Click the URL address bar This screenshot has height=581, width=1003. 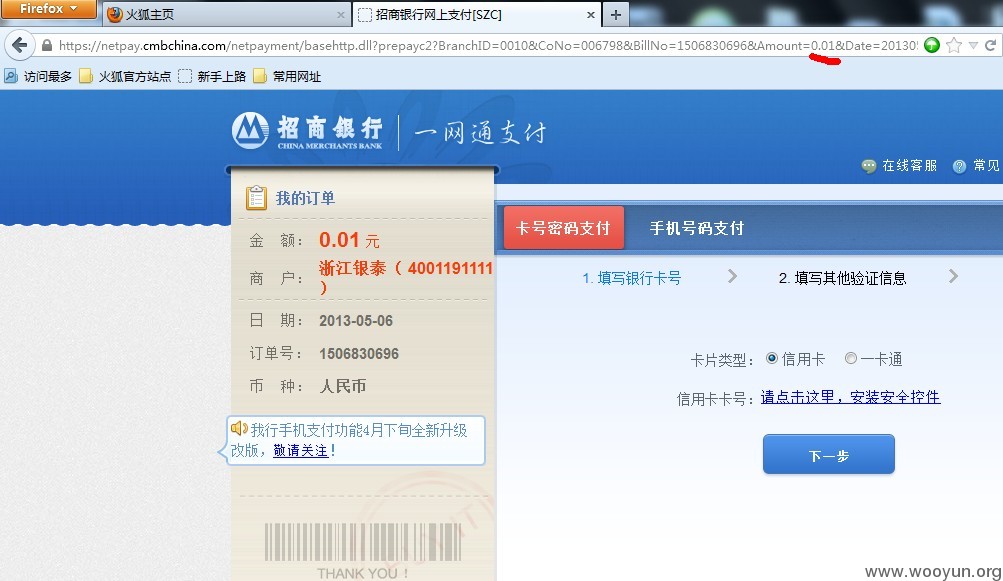coord(487,45)
